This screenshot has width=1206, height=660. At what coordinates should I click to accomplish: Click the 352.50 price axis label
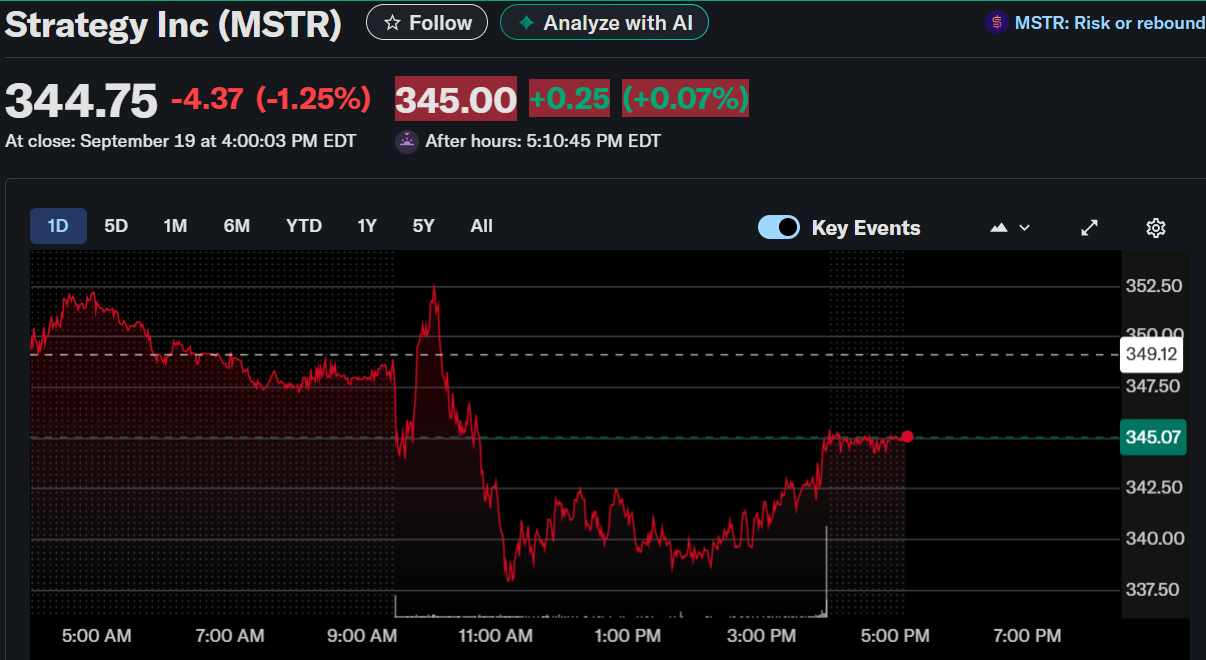1153,286
